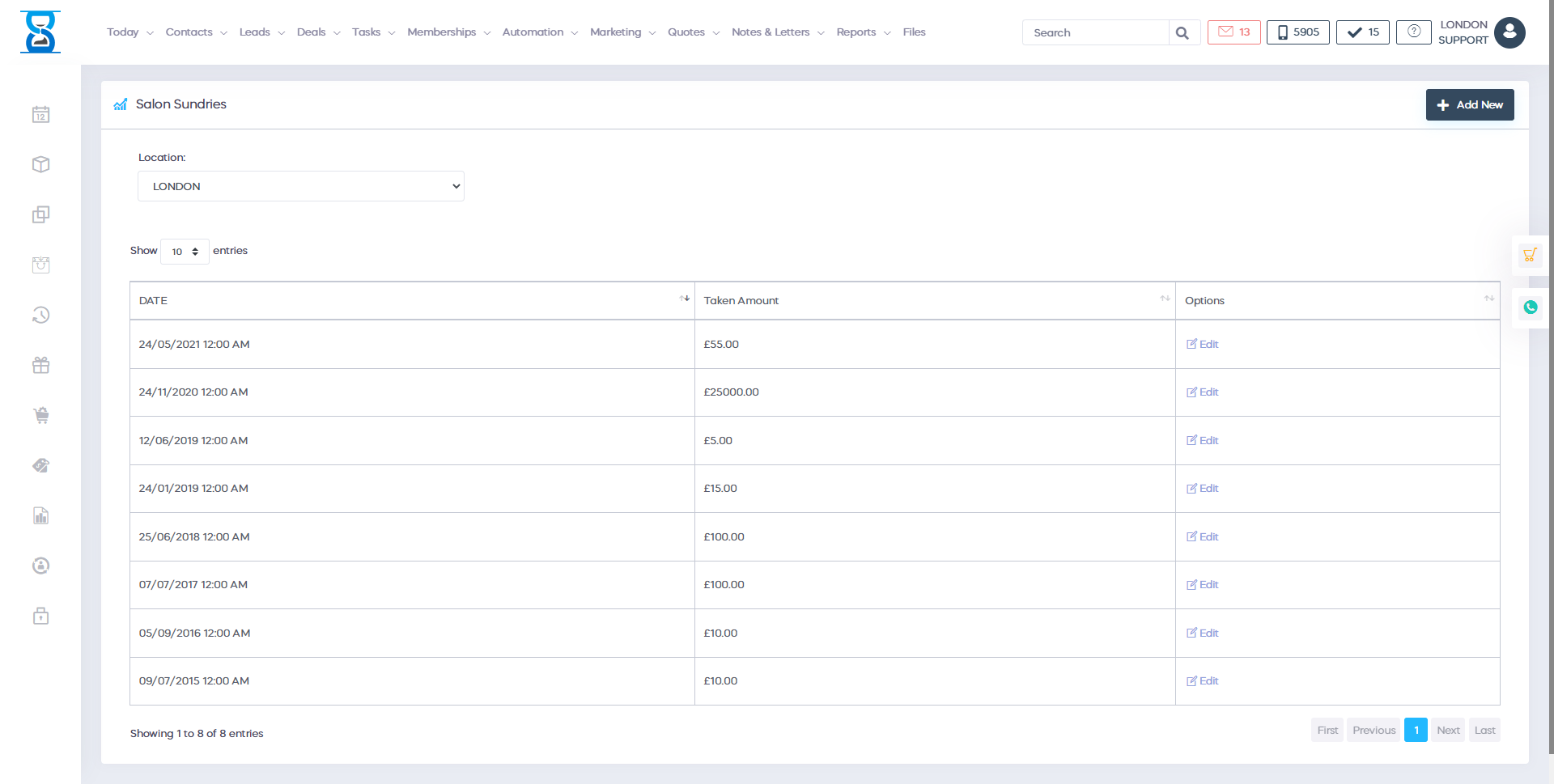
Task: Edit the £25000.00 entry
Action: [1203, 392]
